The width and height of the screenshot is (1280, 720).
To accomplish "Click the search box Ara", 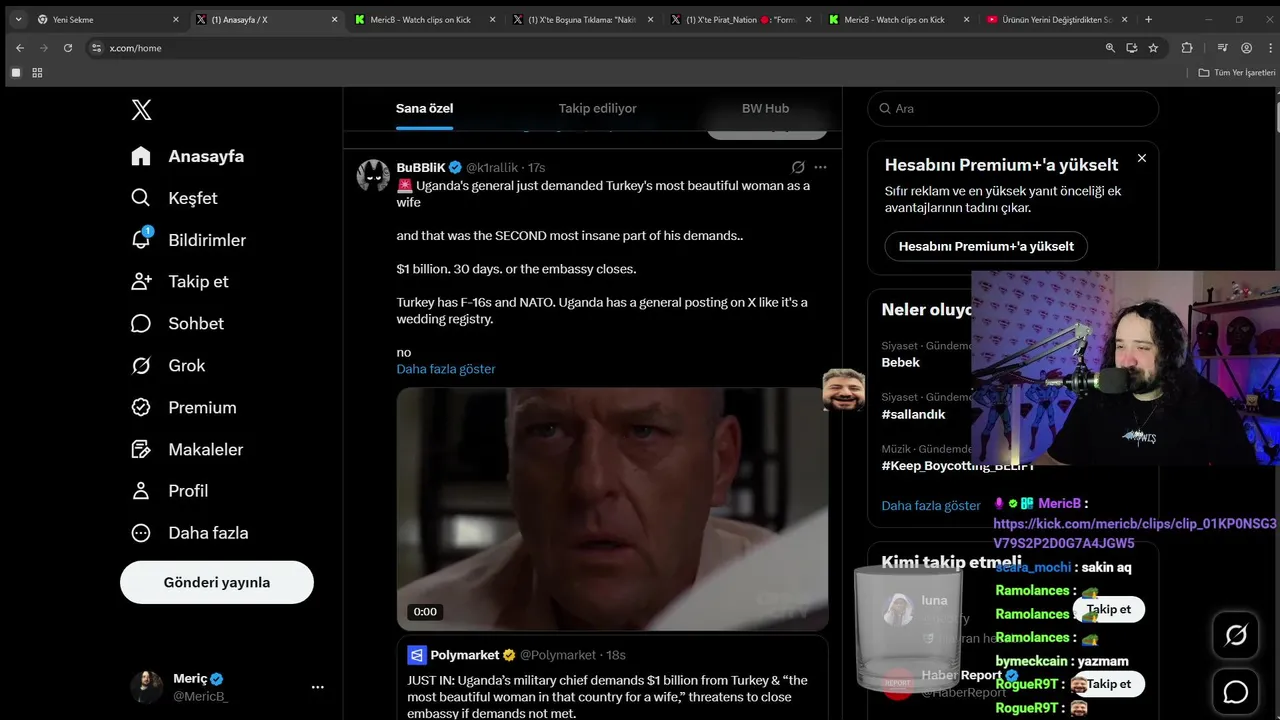I will (1013, 108).
